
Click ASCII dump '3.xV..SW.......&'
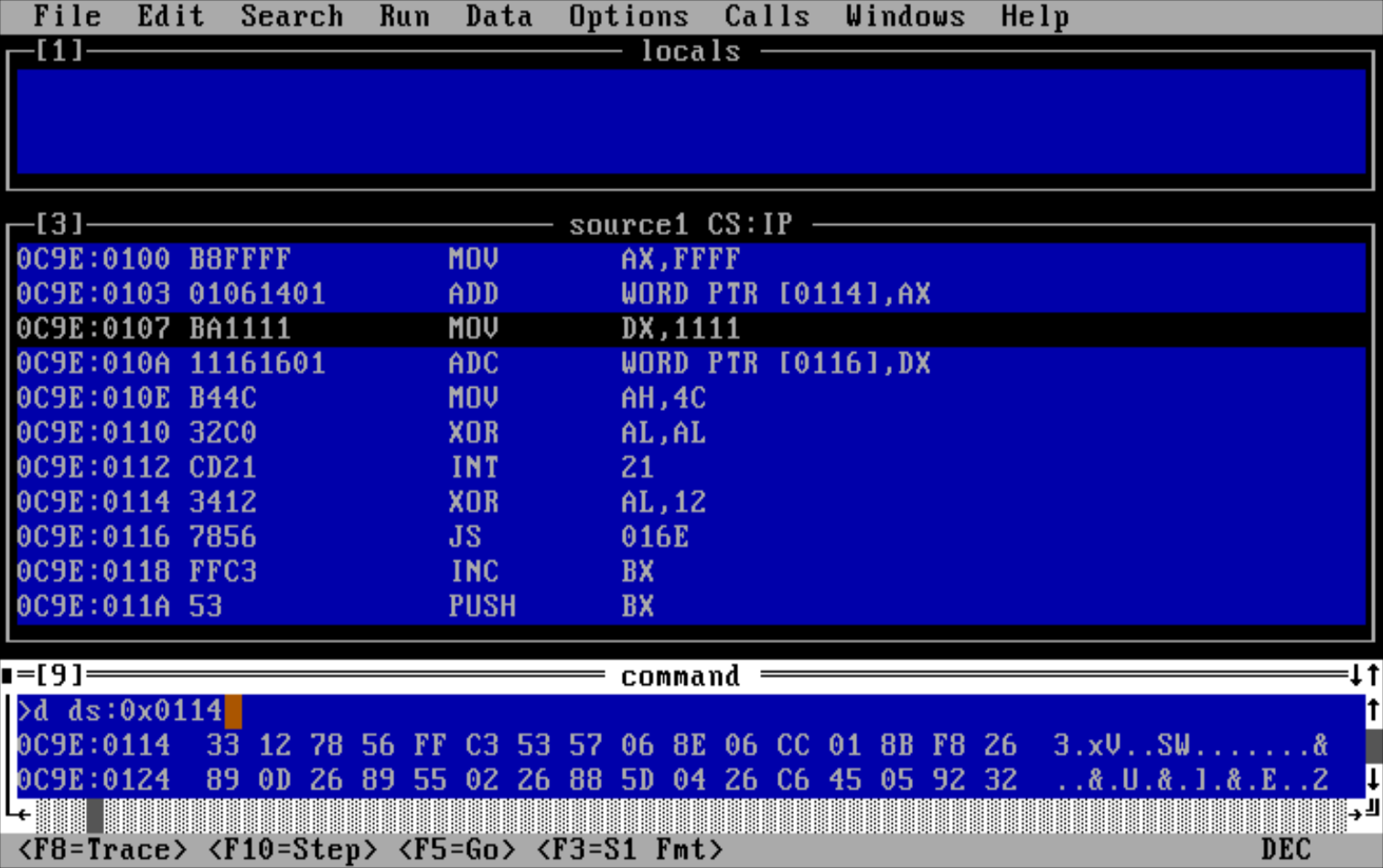pyautogui.click(x=1191, y=746)
